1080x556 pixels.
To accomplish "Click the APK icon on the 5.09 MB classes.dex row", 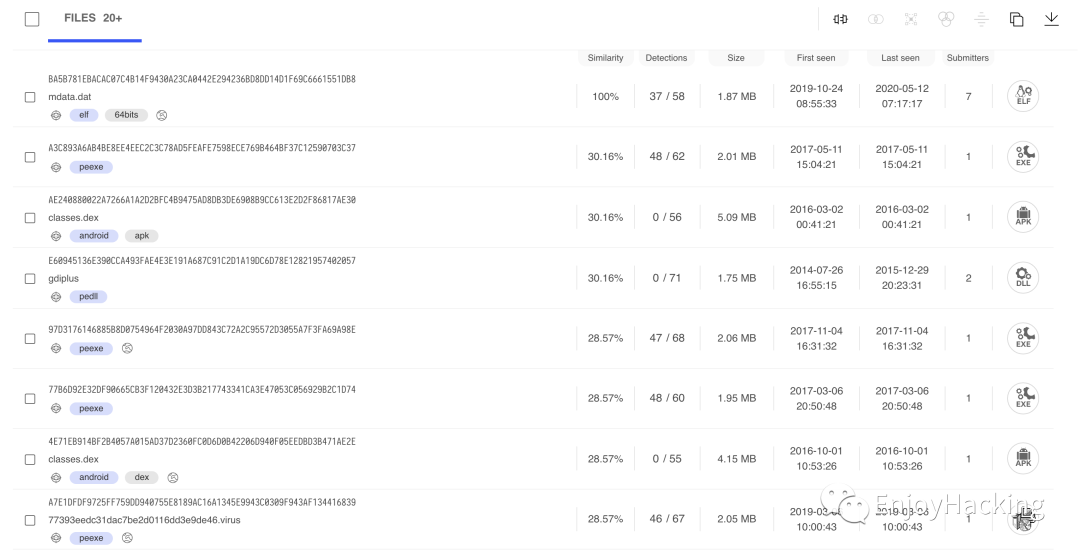I will coord(1023,217).
